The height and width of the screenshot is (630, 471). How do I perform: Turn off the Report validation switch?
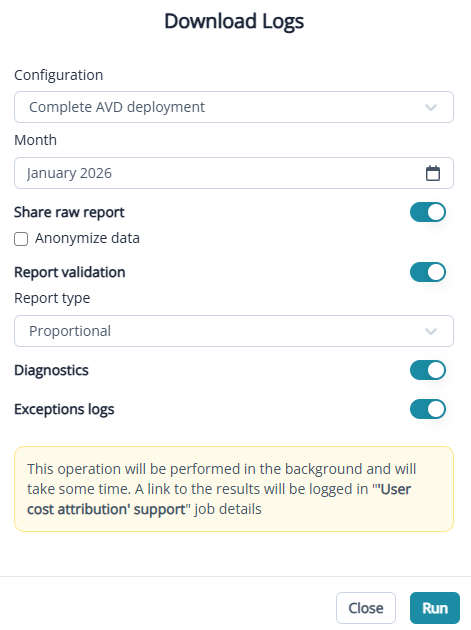point(428,272)
